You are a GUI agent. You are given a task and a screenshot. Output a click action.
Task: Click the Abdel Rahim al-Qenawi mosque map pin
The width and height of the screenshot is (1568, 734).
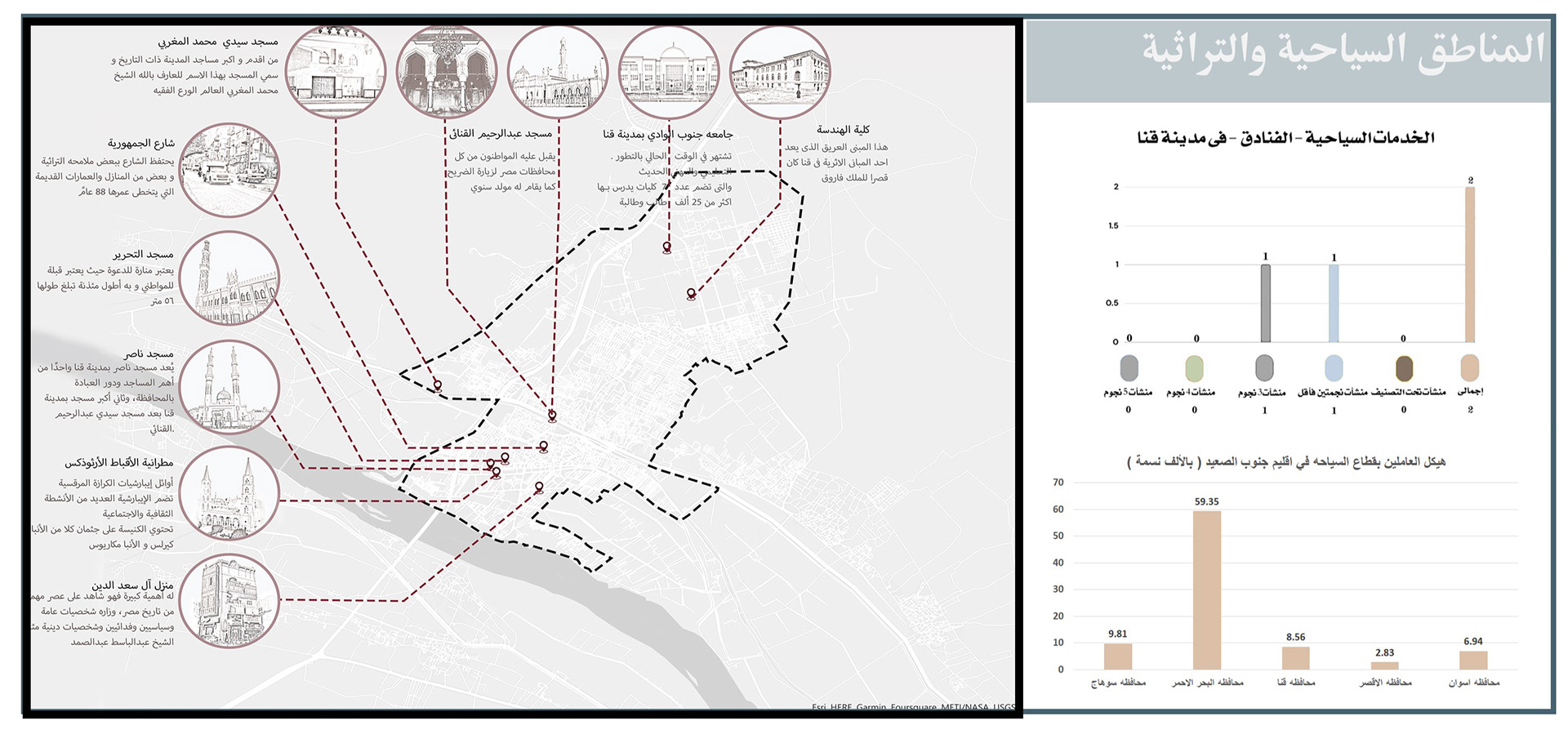pos(552,416)
